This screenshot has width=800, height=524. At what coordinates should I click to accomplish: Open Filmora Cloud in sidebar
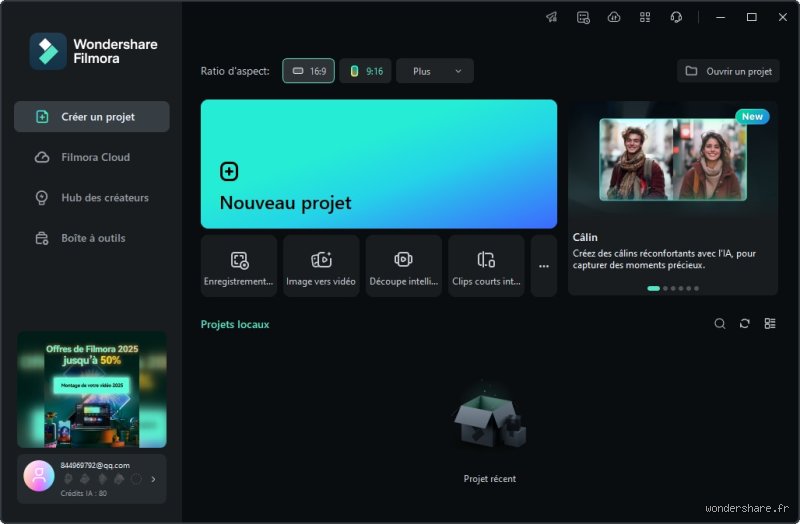(x=92, y=157)
